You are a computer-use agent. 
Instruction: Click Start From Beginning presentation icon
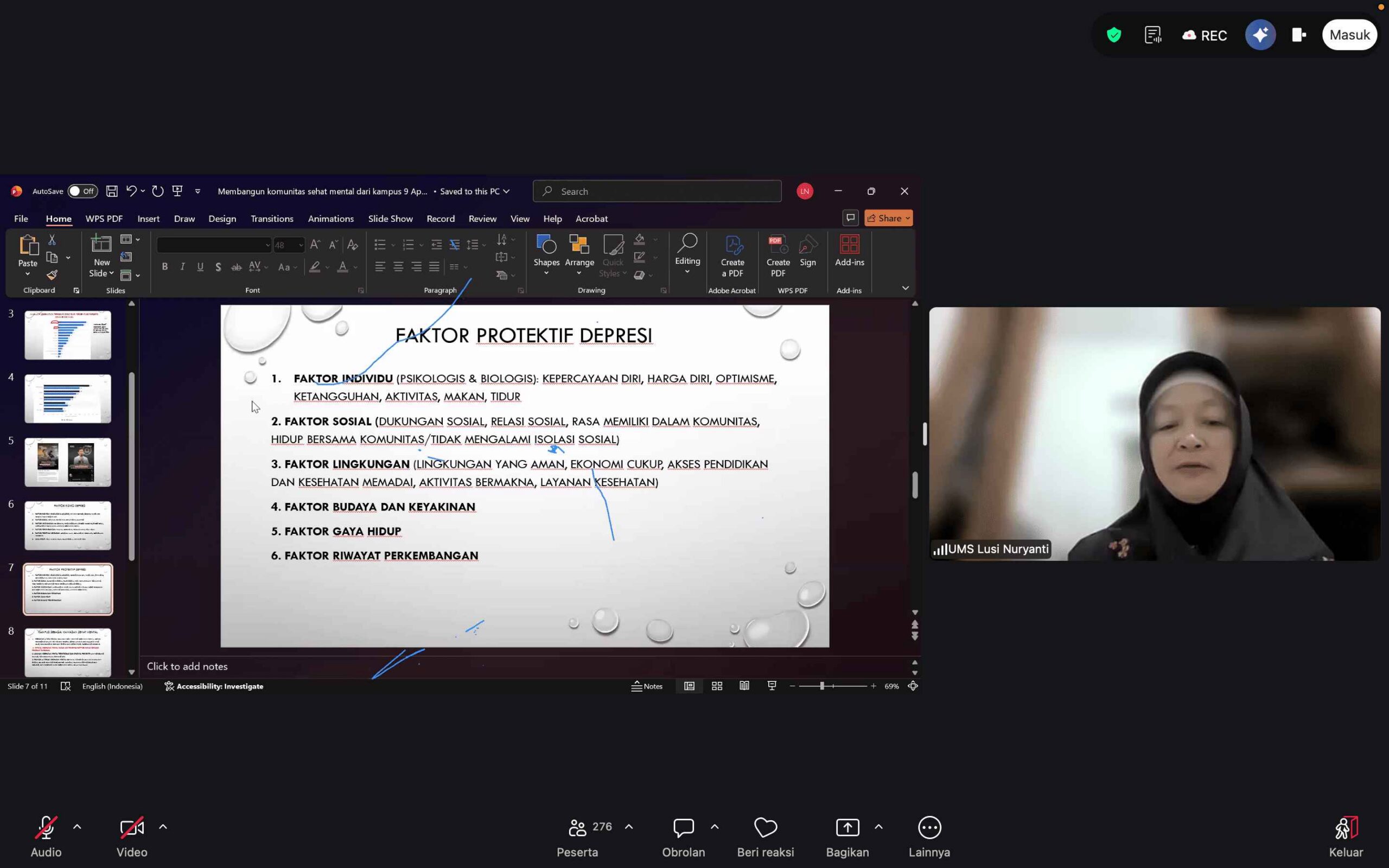pos(177,191)
